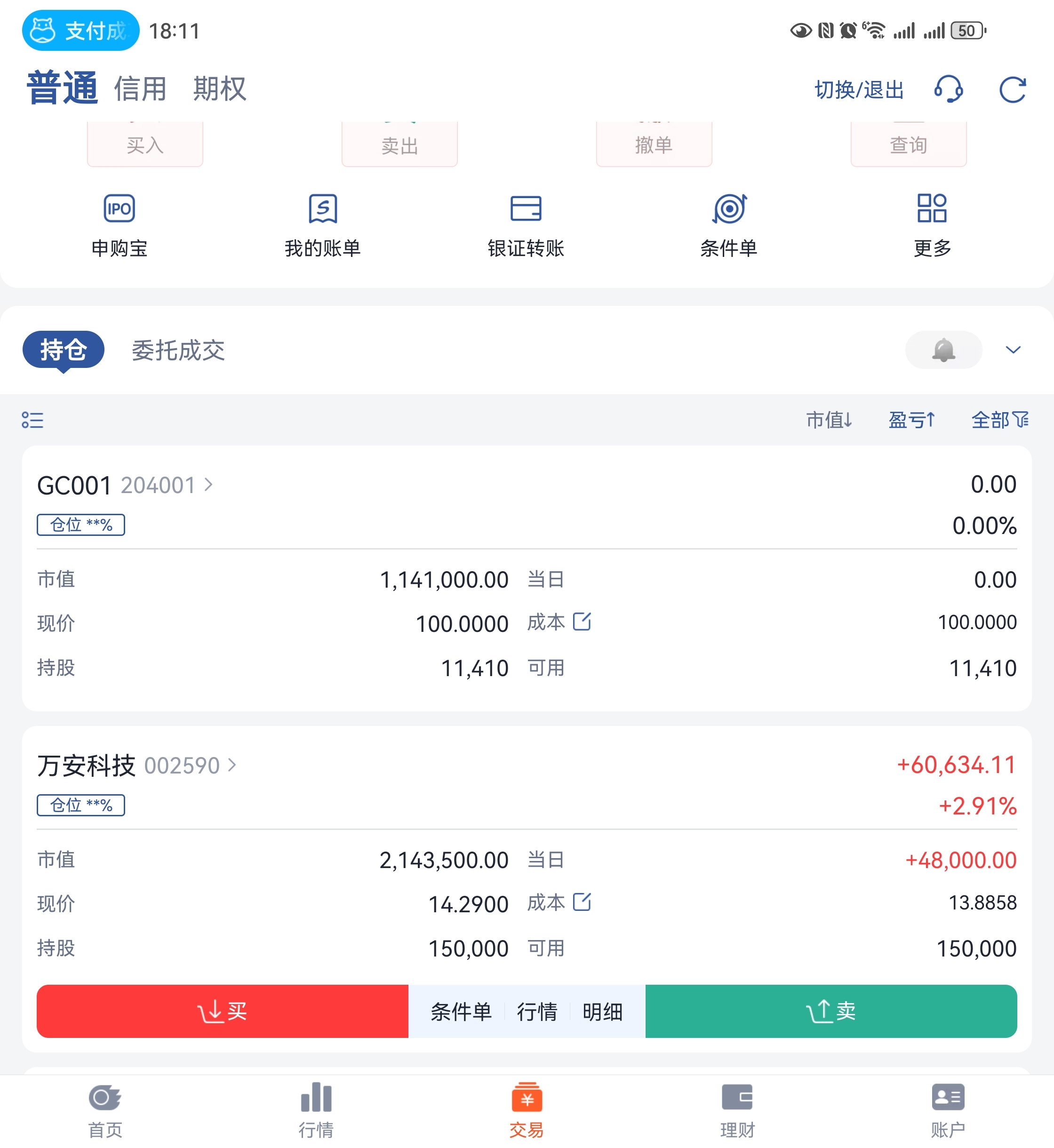
Task: Open GC001 204001 details chevron
Action: point(209,485)
